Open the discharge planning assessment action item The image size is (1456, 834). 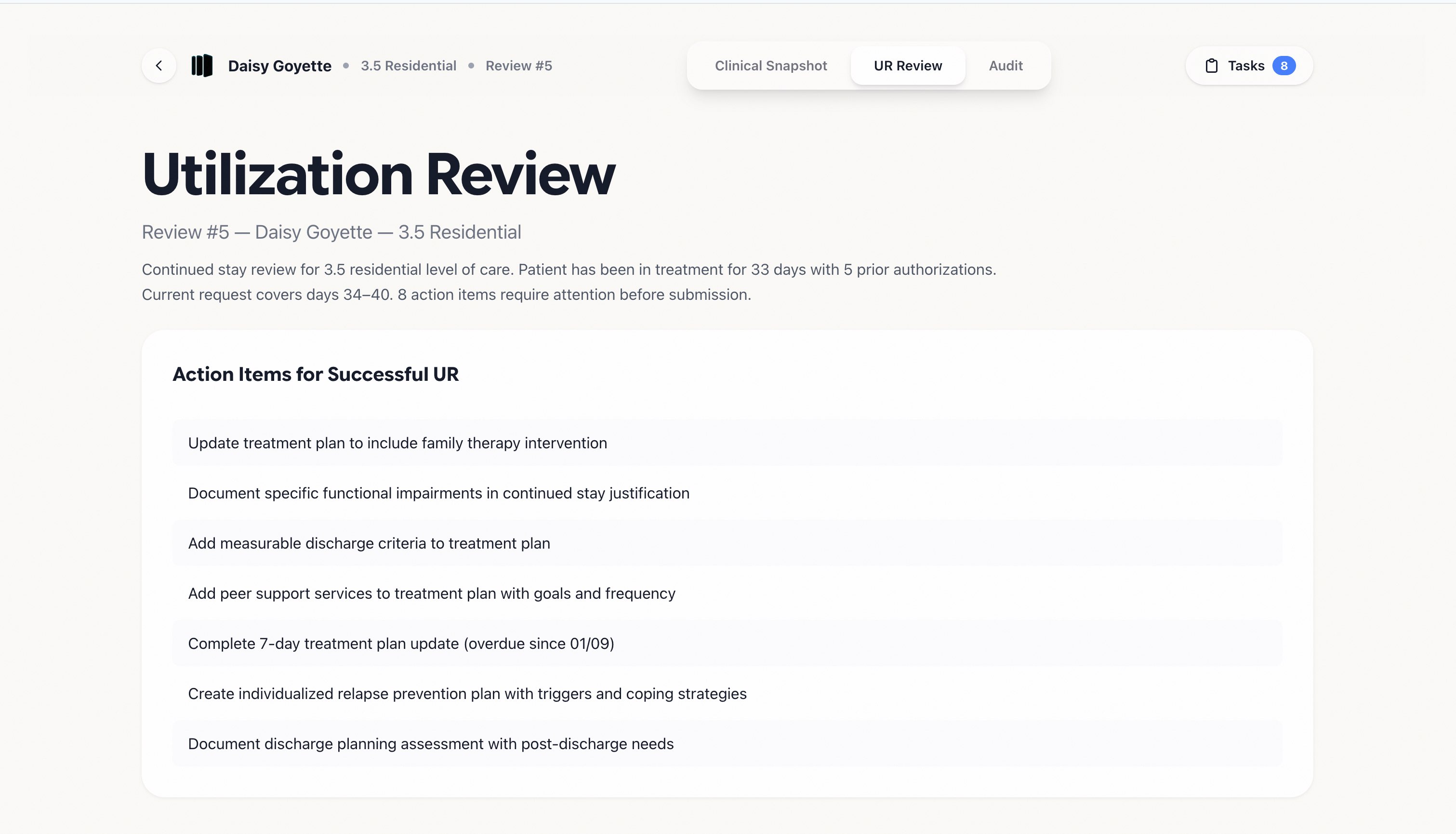pyautogui.click(x=430, y=743)
